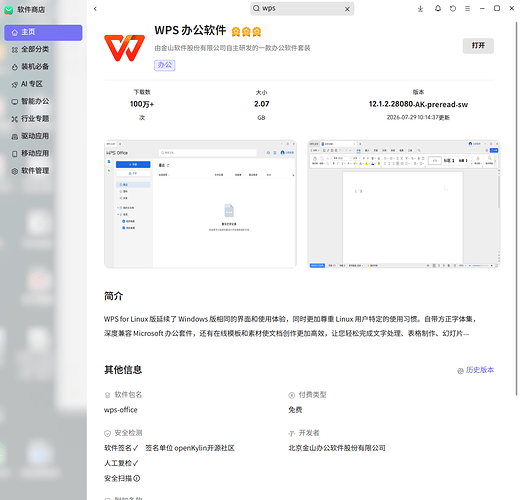
Task: Click the 办公 category tag
Action: click(165, 65)
